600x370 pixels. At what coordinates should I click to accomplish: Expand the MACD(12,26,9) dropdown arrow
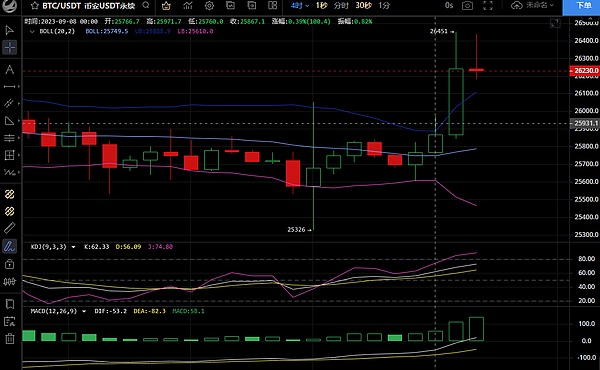[84, 311]
